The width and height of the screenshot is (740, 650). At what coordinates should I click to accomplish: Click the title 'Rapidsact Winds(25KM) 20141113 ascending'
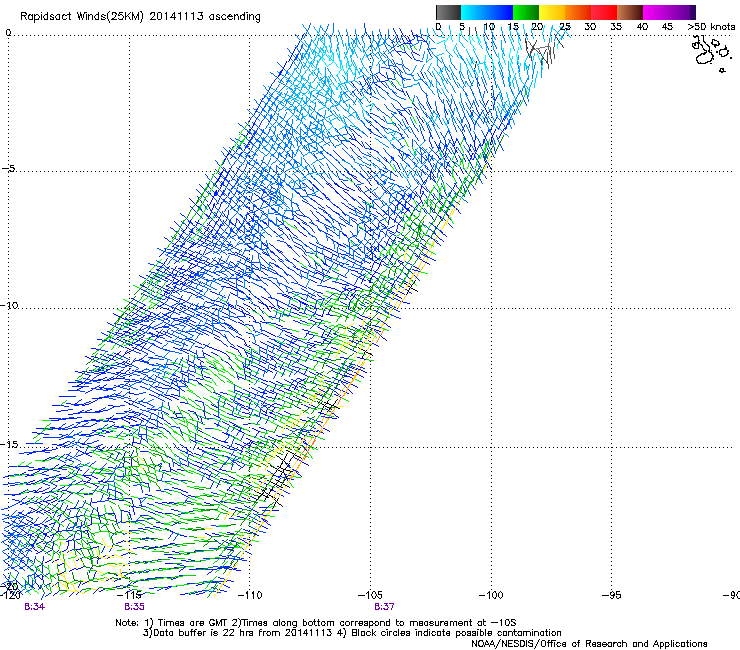pos(140,17)
